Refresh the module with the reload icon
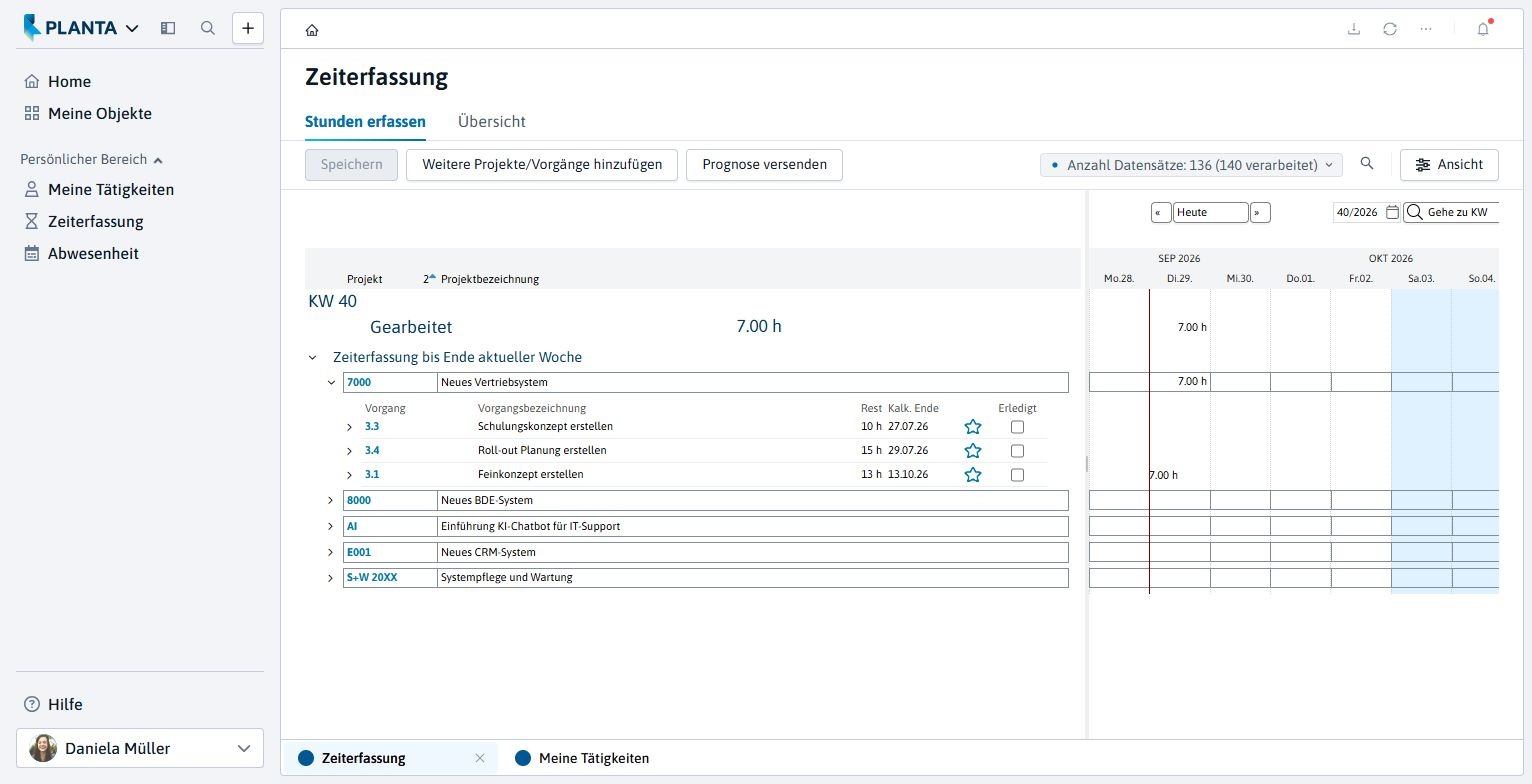This screenshot has width=1532, height=784. tap(1390, 29)
